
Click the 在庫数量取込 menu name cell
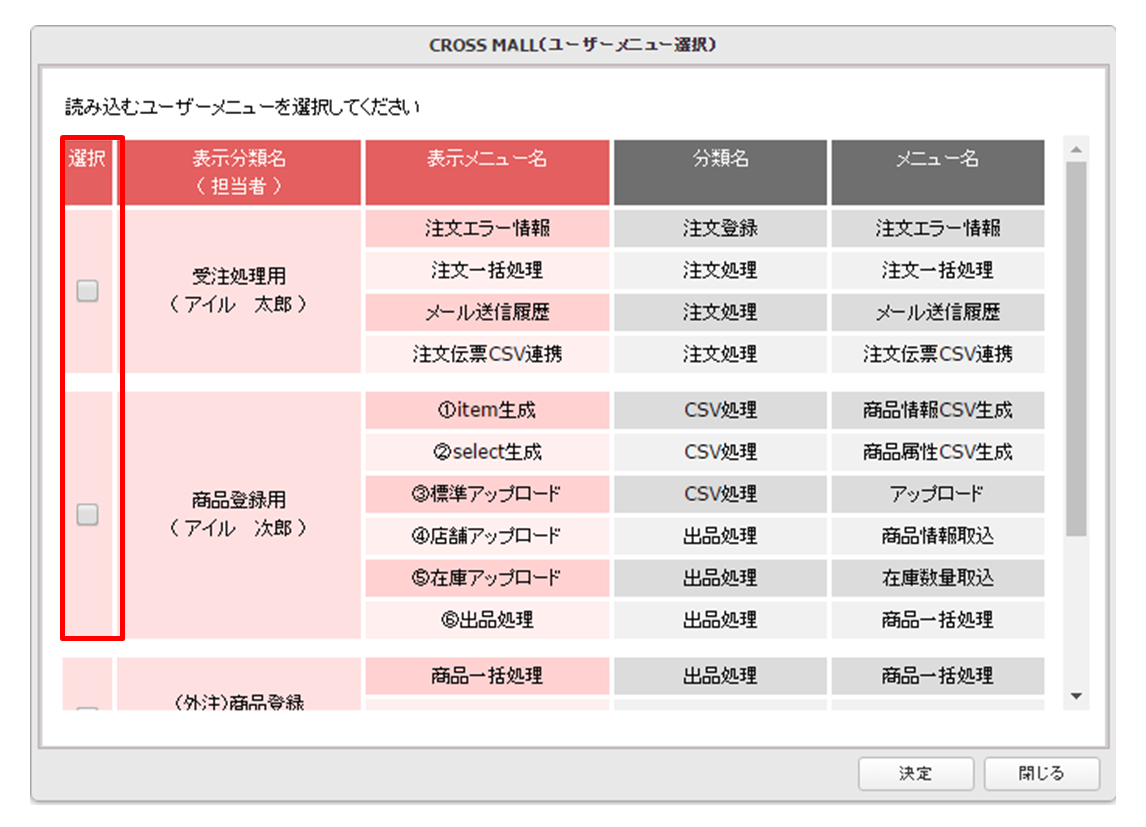click(938, 579)
